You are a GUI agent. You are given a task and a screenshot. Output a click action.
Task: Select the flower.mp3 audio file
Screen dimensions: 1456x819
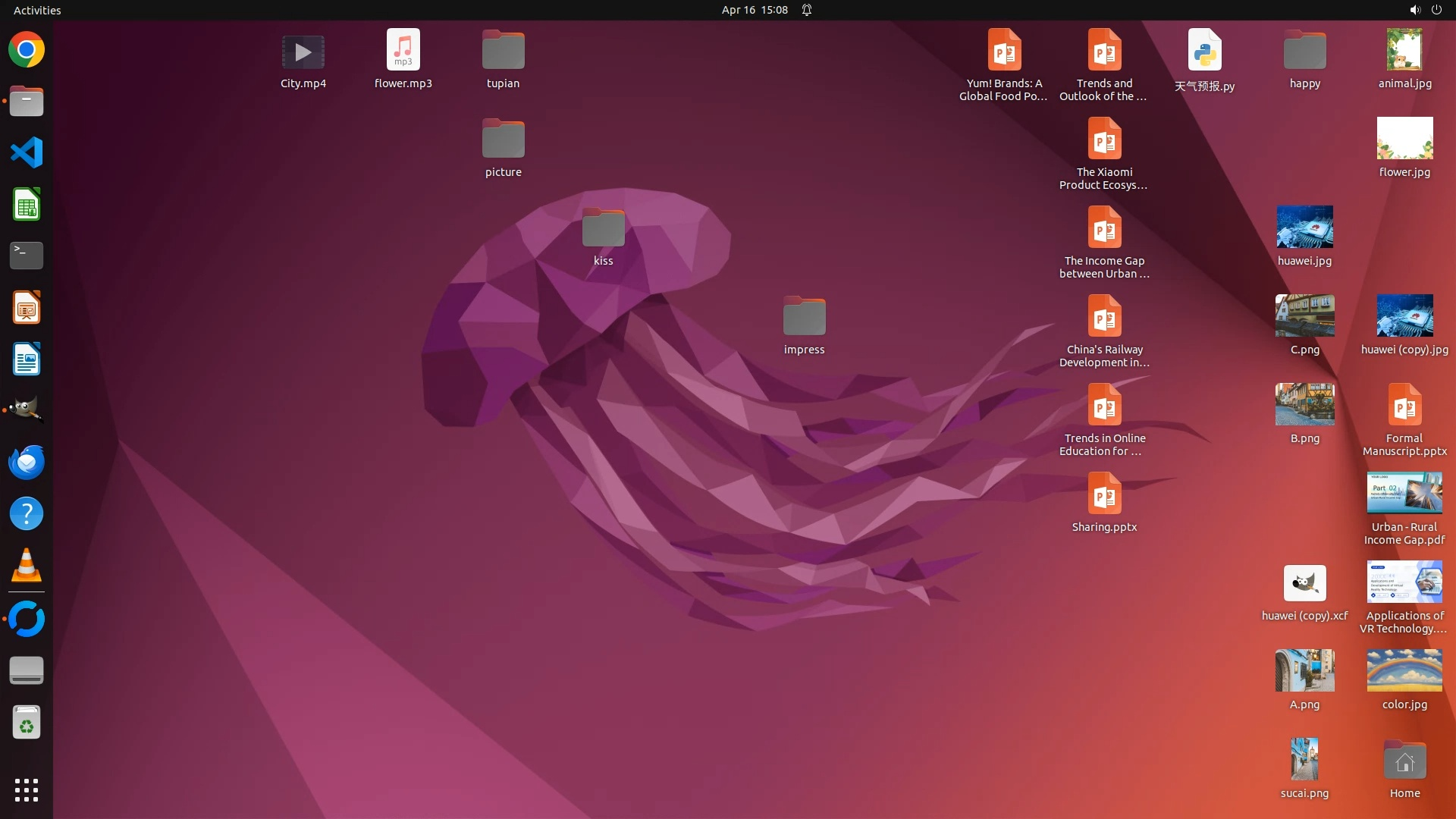pos(403,50)
